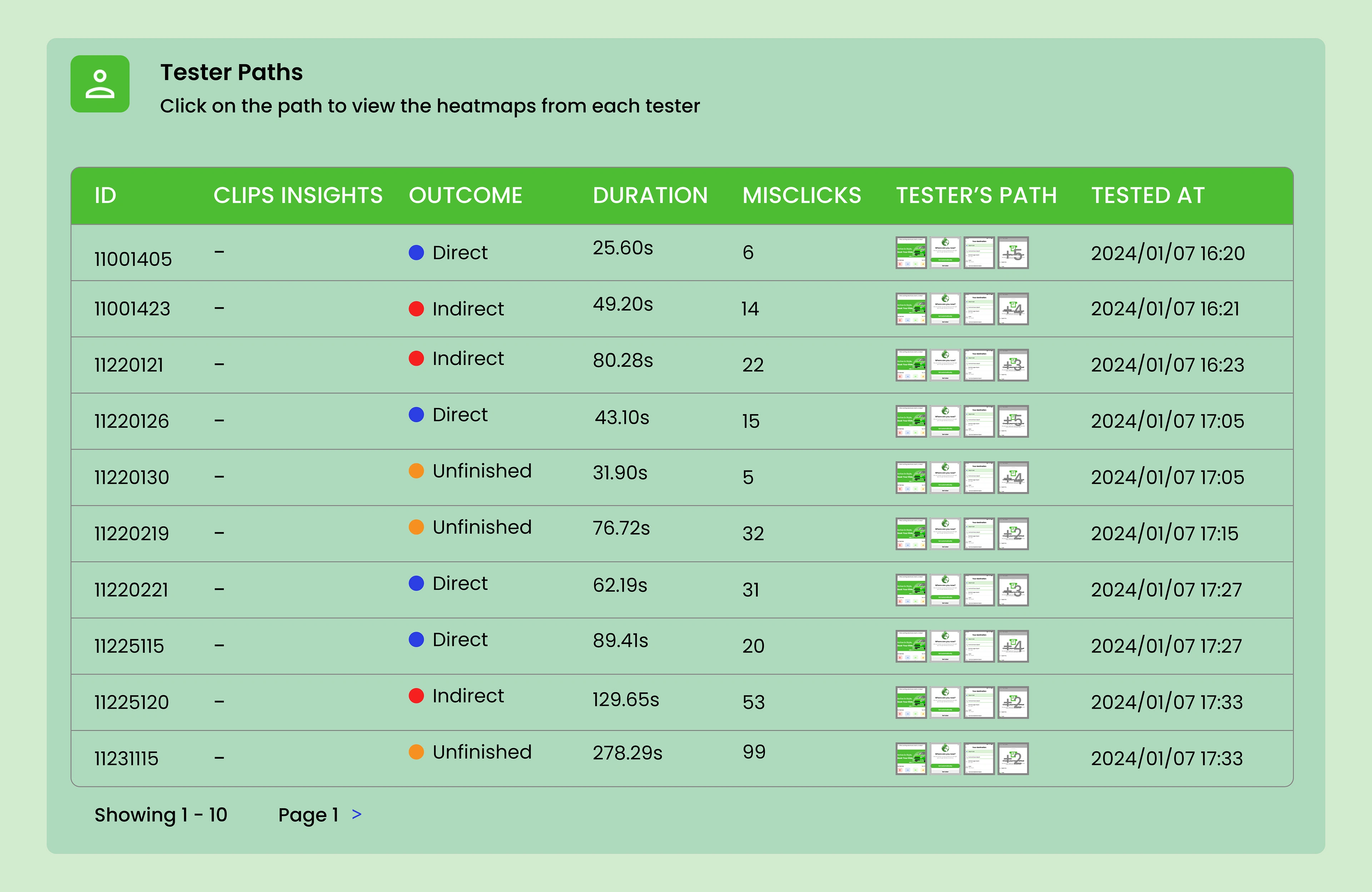Viewport: 1372px width, 892px height.
Task: Open the +5 overflow thumbnail for tester 11001405
Action: click(1013, 253)
